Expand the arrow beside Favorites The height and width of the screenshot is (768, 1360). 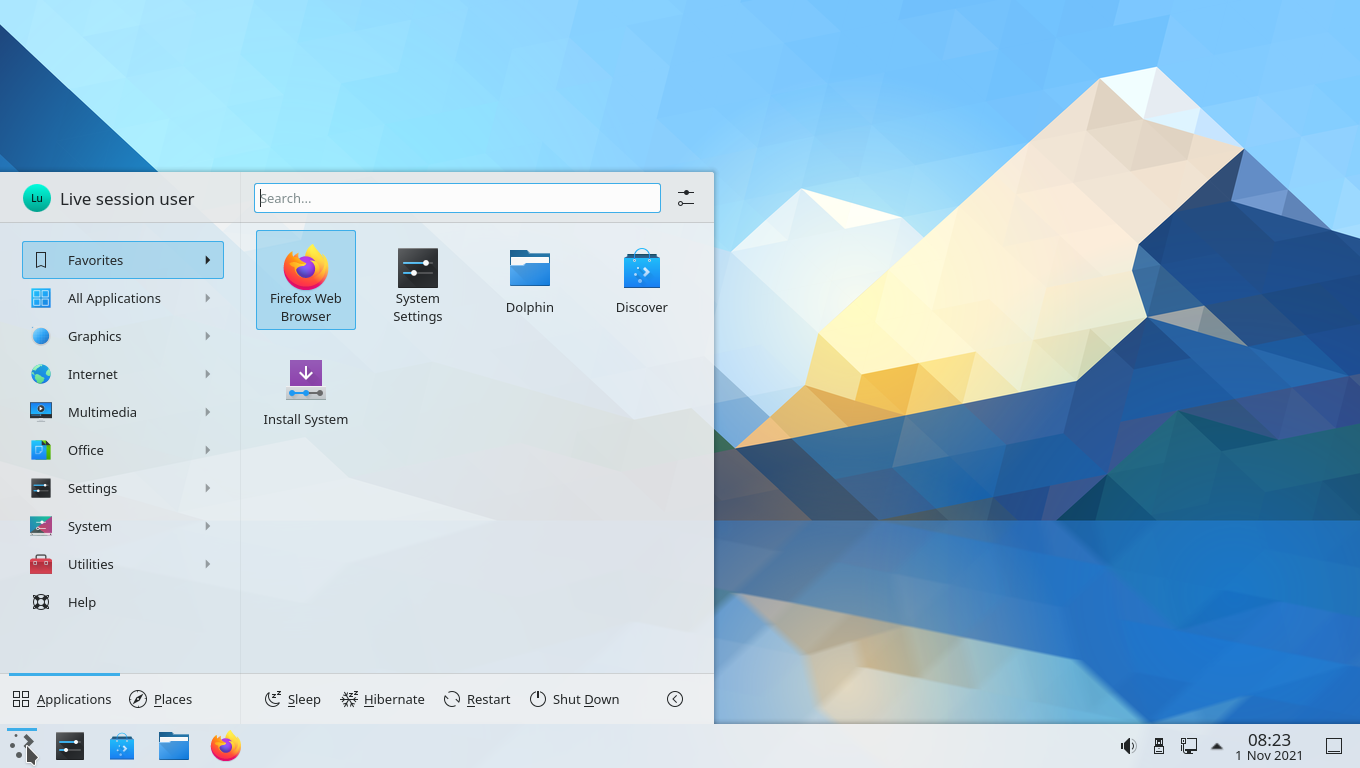tap(208, 260)
